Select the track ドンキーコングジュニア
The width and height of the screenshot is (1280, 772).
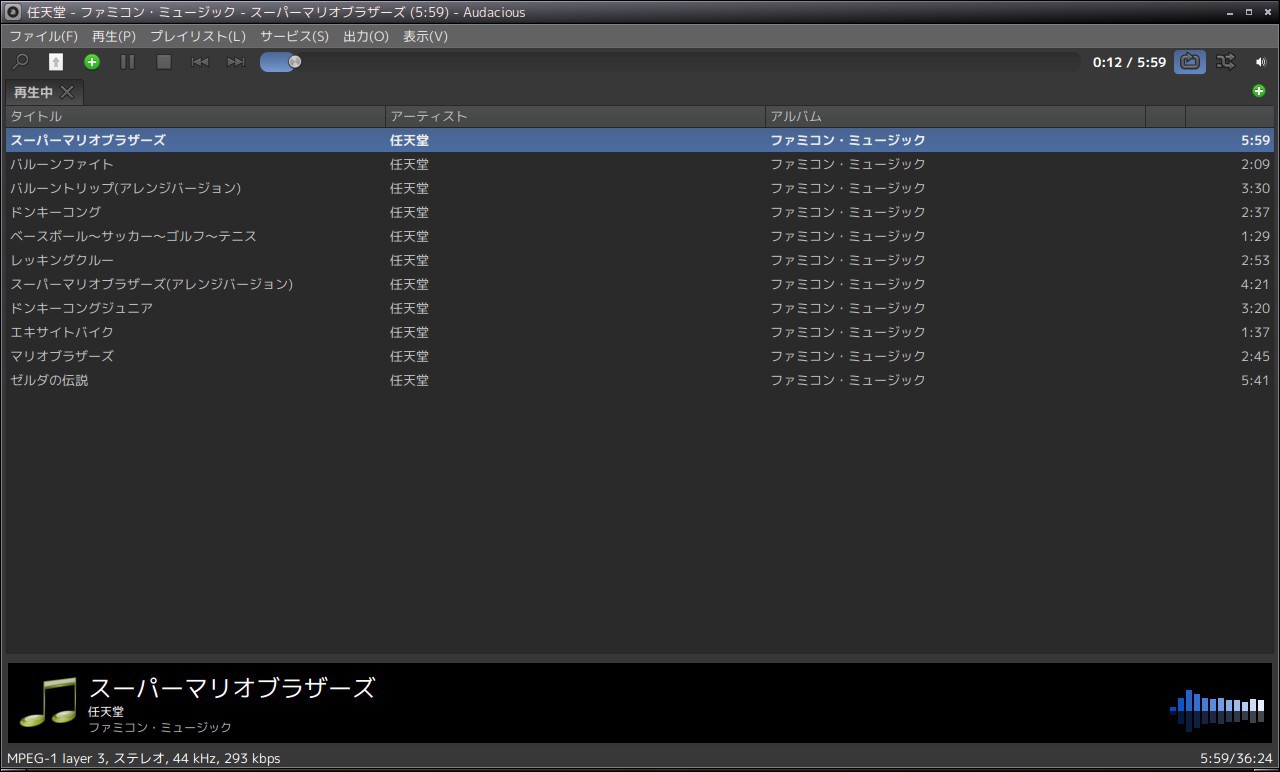(640, 308)
